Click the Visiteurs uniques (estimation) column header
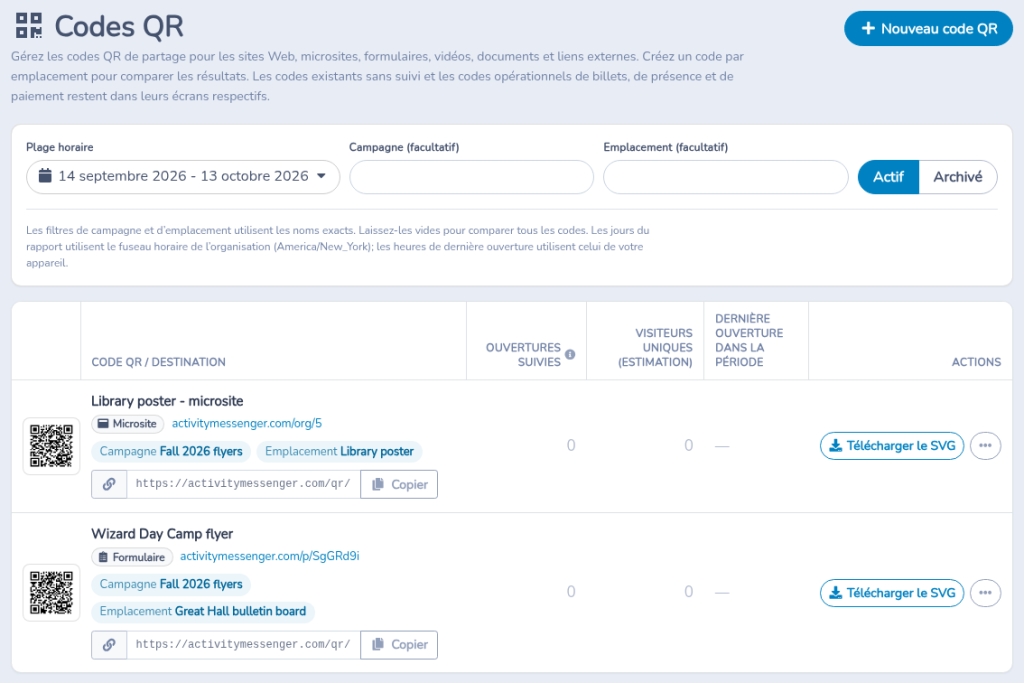This screenshot has height=683, width=1024. 656,348
